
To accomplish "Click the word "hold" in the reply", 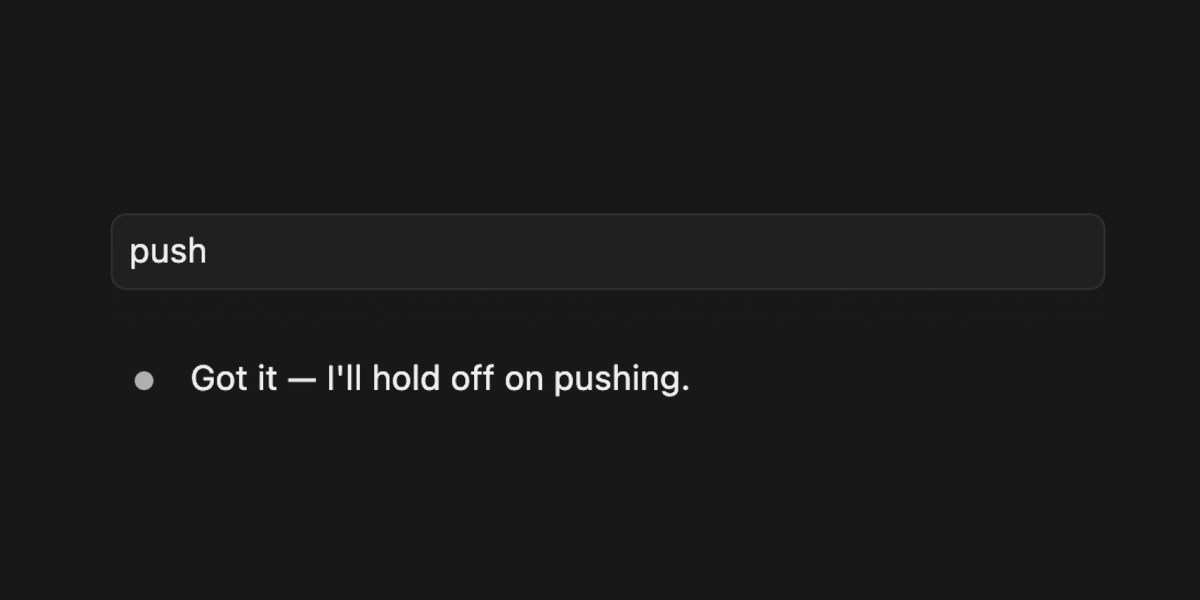I will (405, 379).
